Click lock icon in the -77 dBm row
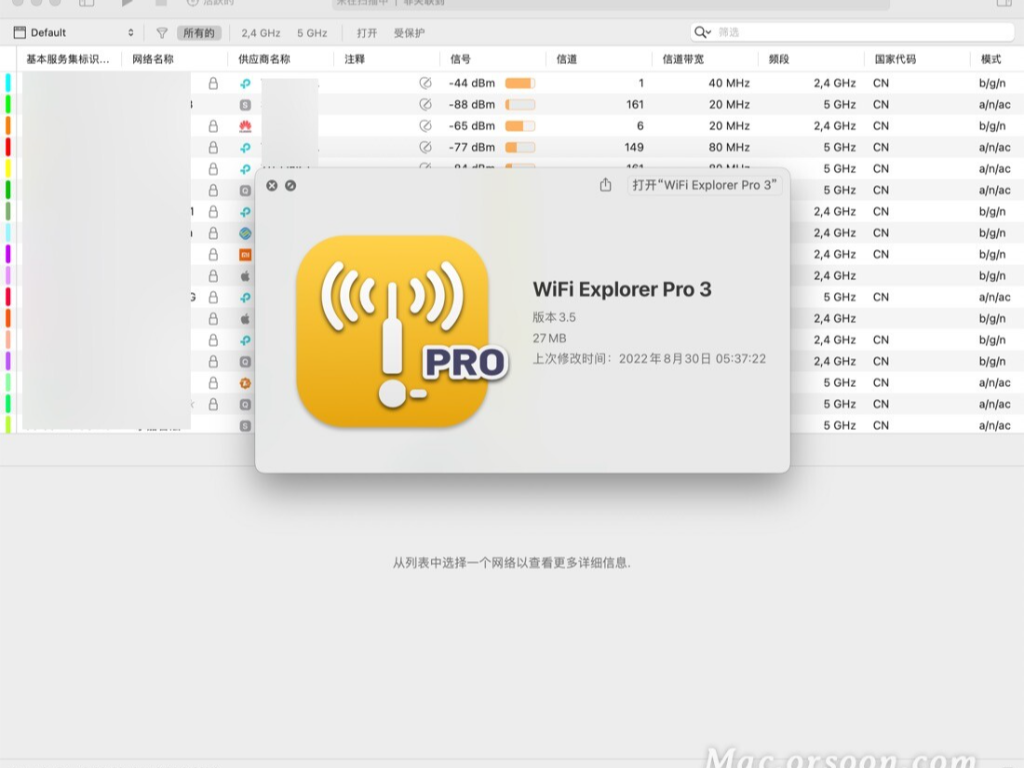Viewport: 1024px width, 768px height. 213,148
